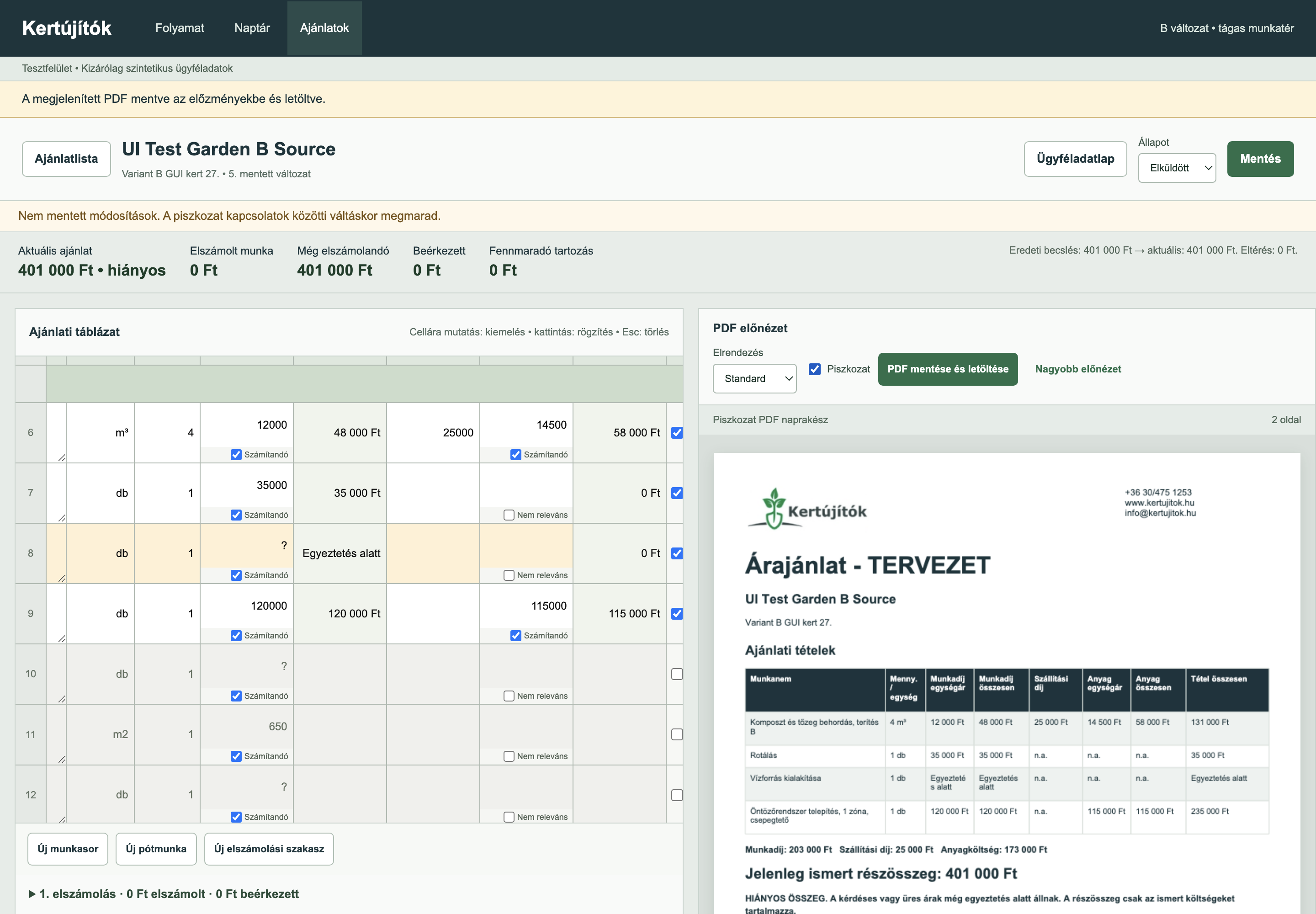Click the Kertújítók logo in the PDF preview
The width and height of the screenshot is (1316, 914).
[807, 509]
